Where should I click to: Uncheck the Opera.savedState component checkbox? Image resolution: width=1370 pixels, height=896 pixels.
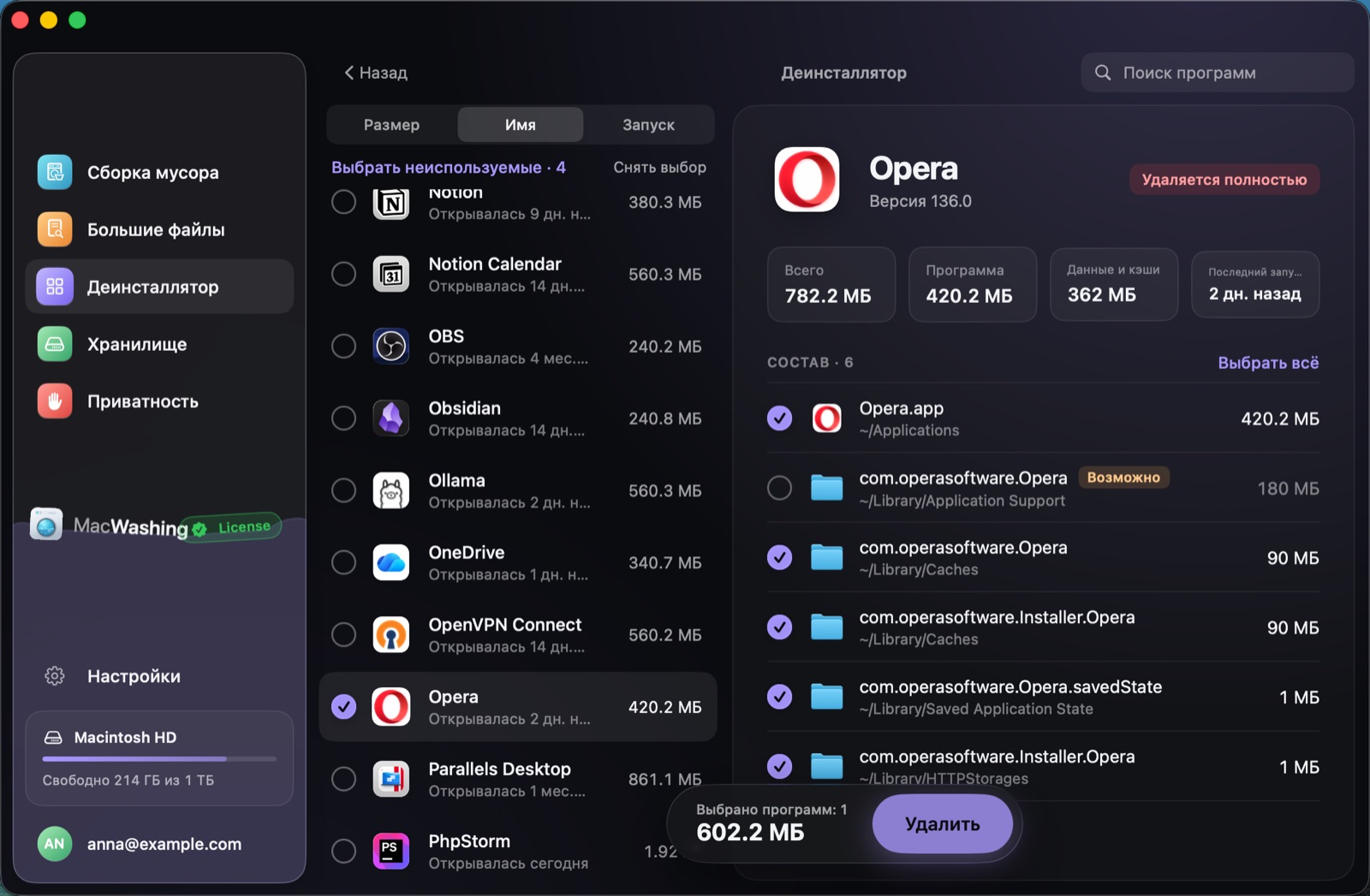[779, 697]
